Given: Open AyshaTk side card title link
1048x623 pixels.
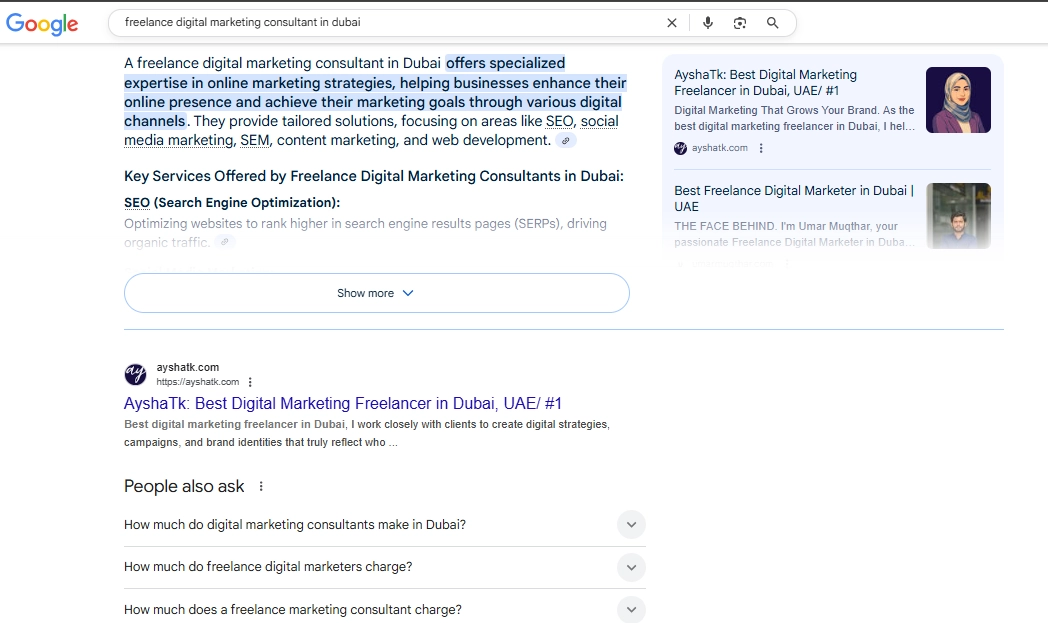Looking at the screenshot, I should [x=765, y=83].
